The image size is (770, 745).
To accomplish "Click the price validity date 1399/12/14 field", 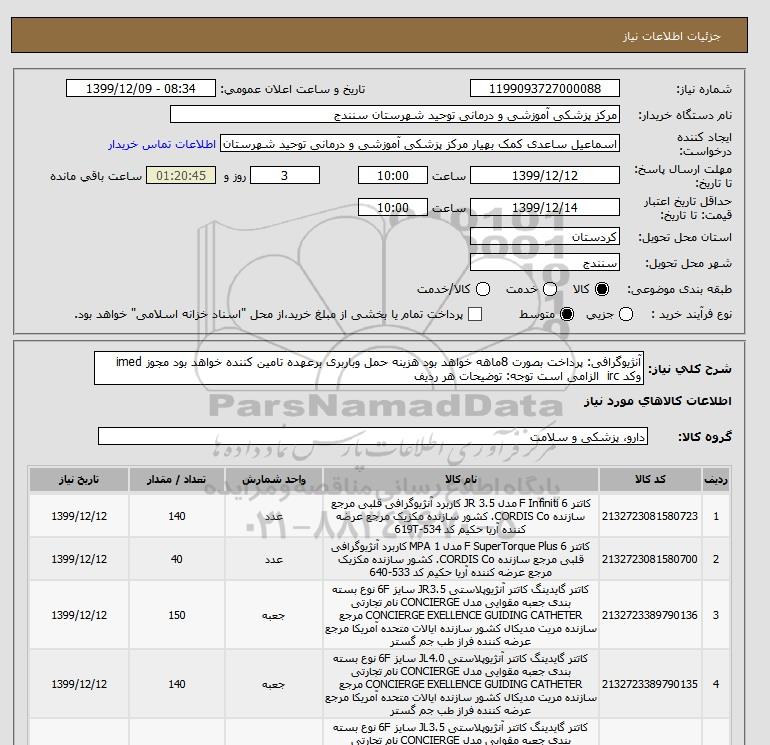I will [x=545, y=207].
